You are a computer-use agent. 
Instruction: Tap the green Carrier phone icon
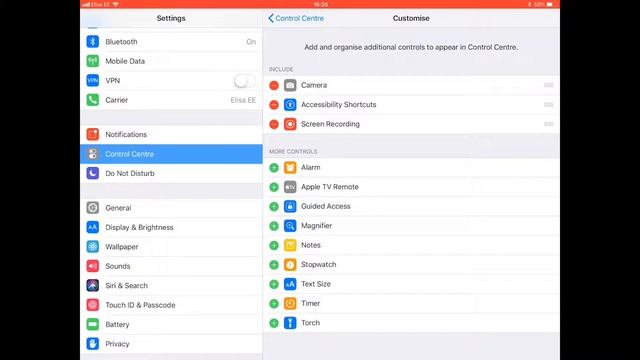point(93,100)
